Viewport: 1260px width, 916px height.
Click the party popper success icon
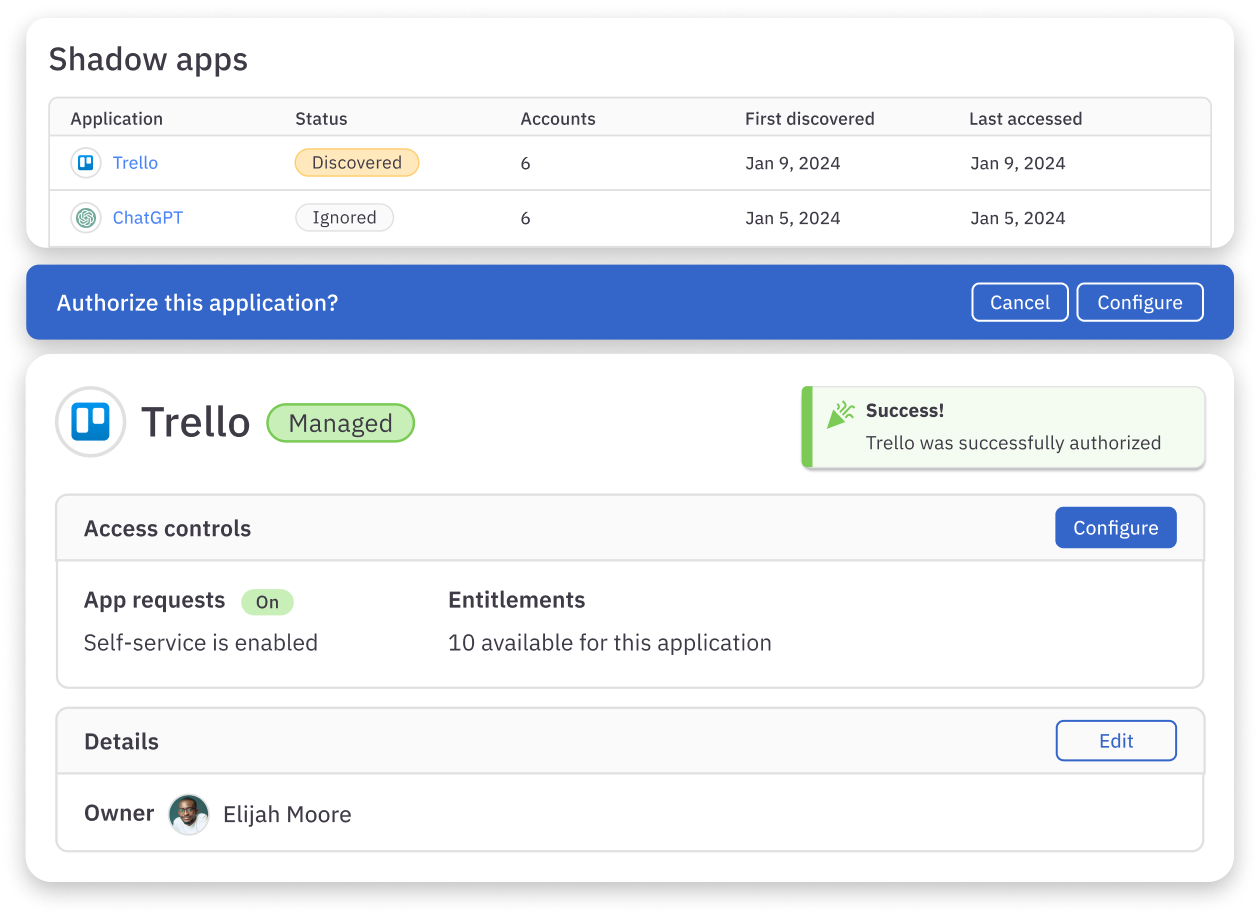pyautogui.click(x=841, y=414)
